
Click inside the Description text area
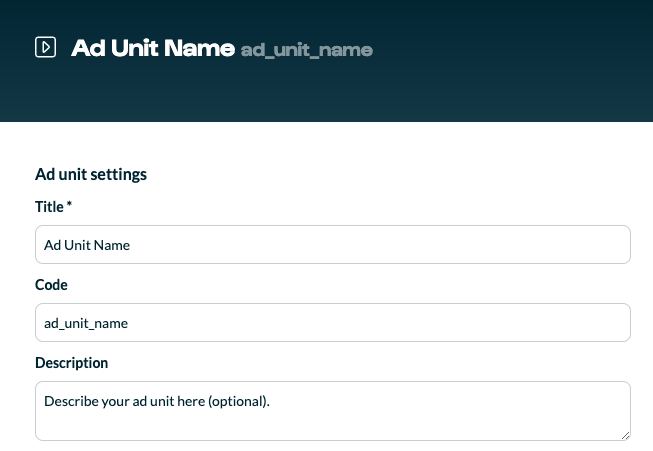coord(333,411)
